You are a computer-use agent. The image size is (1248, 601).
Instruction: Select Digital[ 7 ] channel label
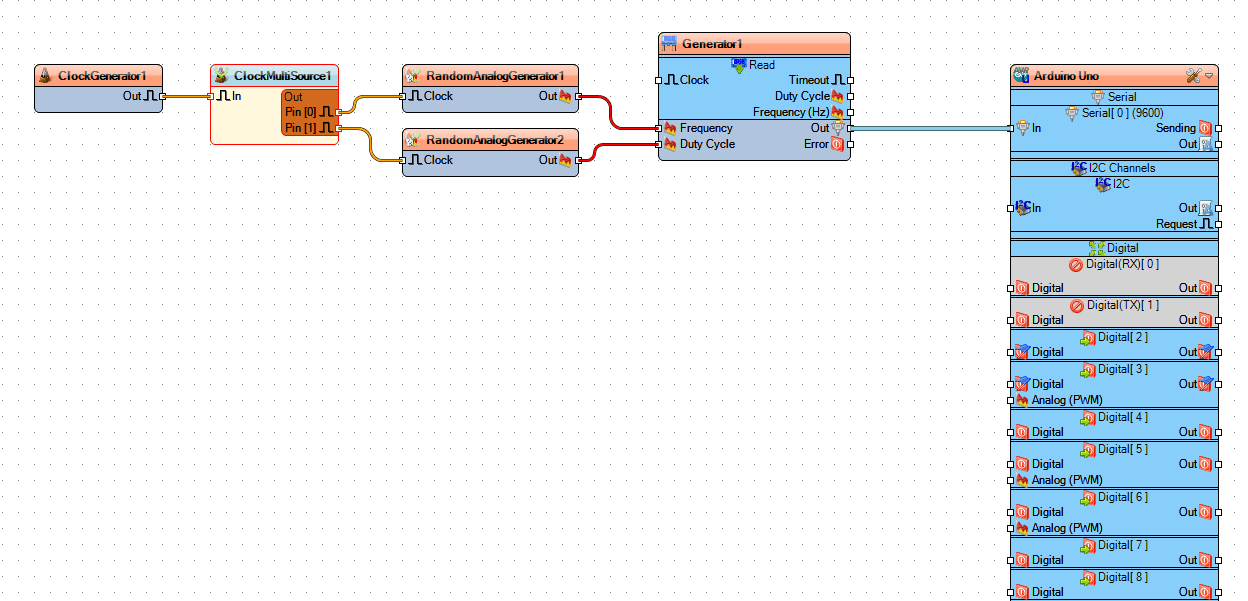pos(1122,545)
